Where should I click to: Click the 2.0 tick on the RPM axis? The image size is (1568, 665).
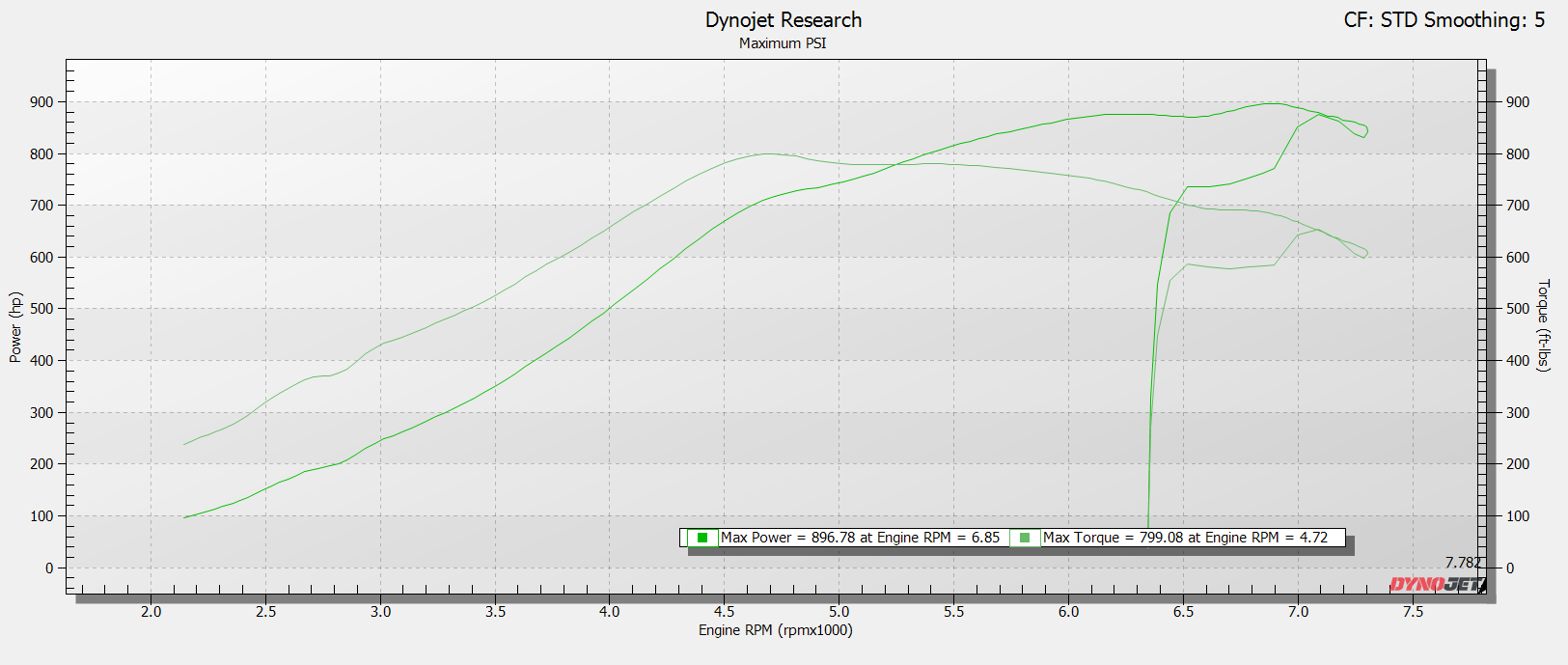pyautogui.click(x=151, y=611)
